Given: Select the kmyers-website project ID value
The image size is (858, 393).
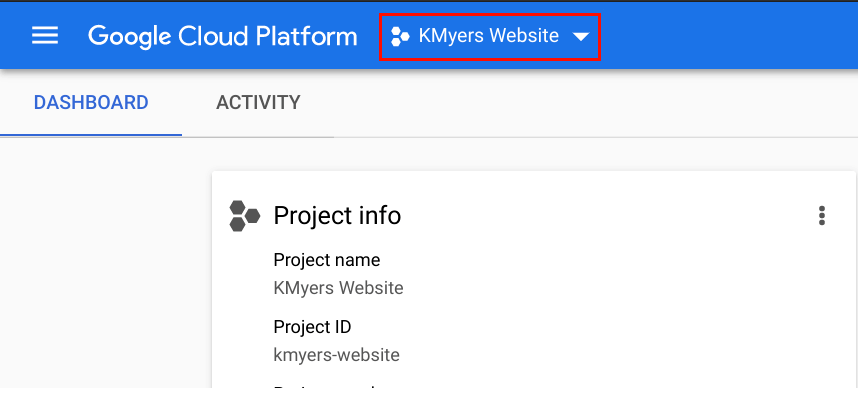Looking at the screenshot, I should tap(337, 355).
